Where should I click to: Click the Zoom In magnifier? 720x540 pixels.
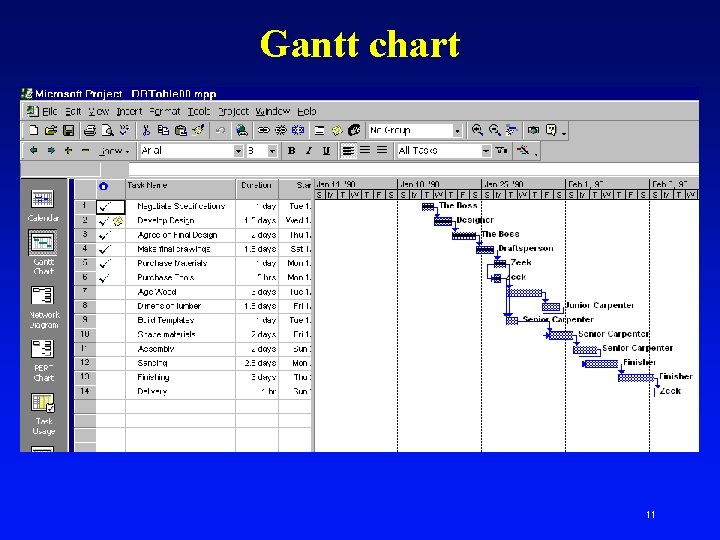pos(478,130)
